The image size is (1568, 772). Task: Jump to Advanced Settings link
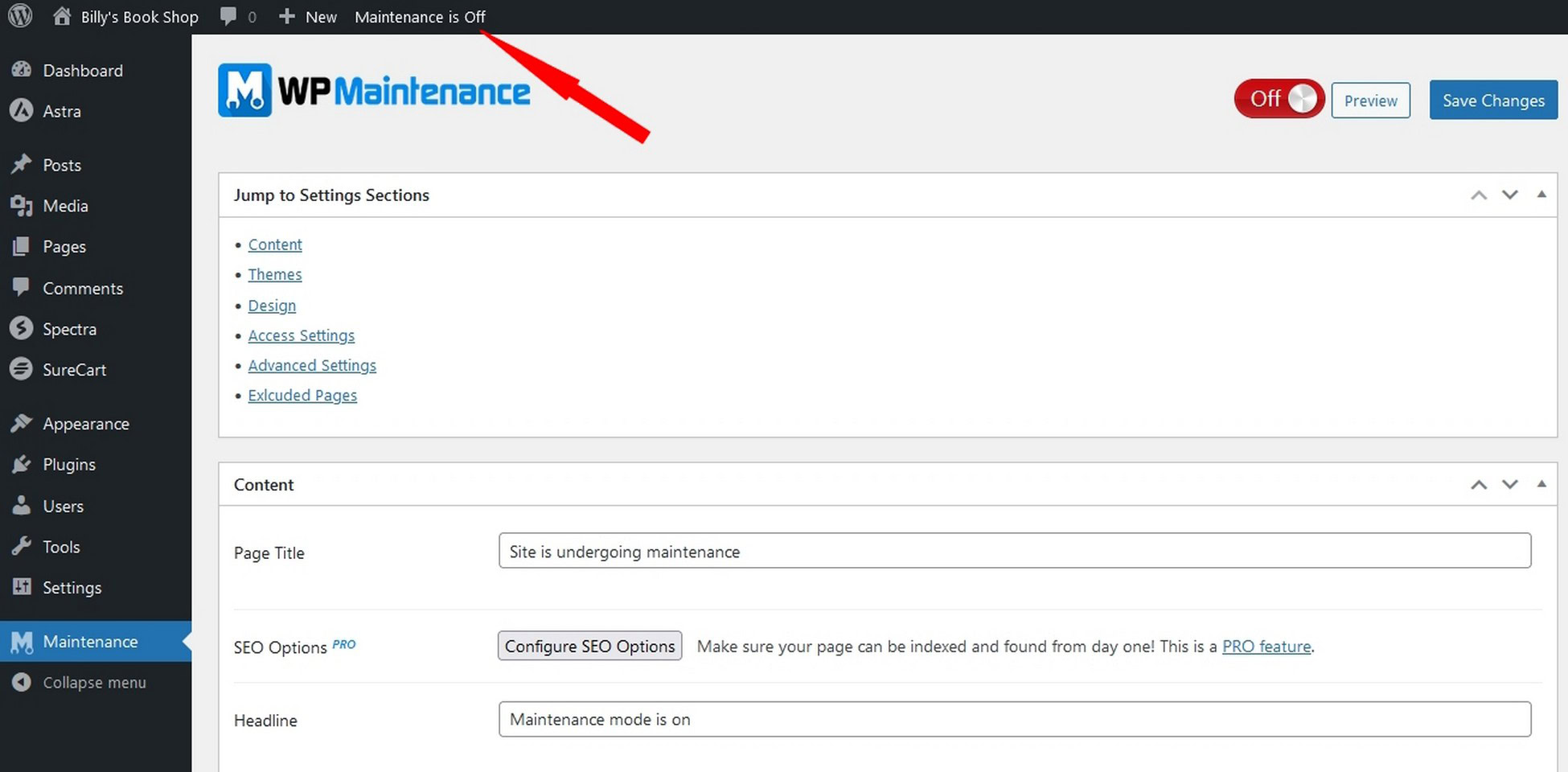coord(312,365)
